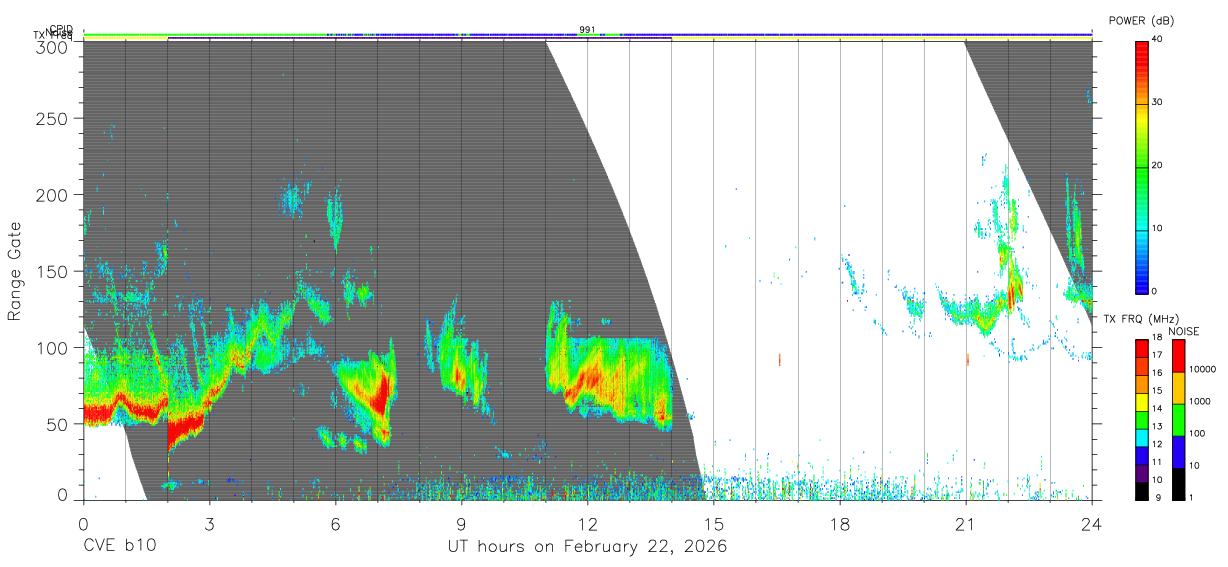The image size is (1228, 567).
Task: Click the '200' range gate tick label
Action: tap(52, 195)
